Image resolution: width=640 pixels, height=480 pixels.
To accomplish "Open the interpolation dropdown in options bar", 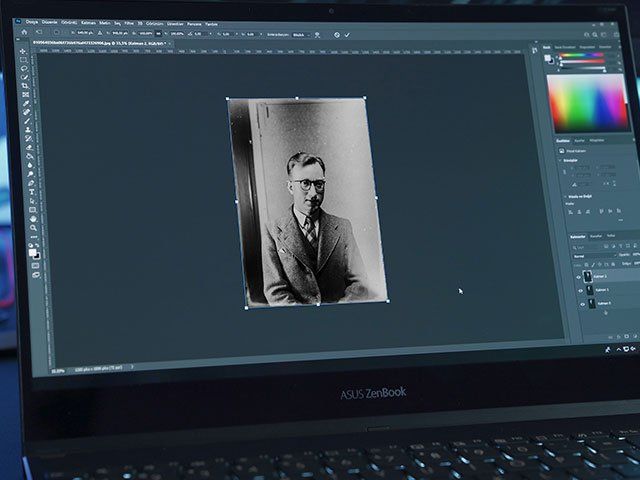I will 301,35.
